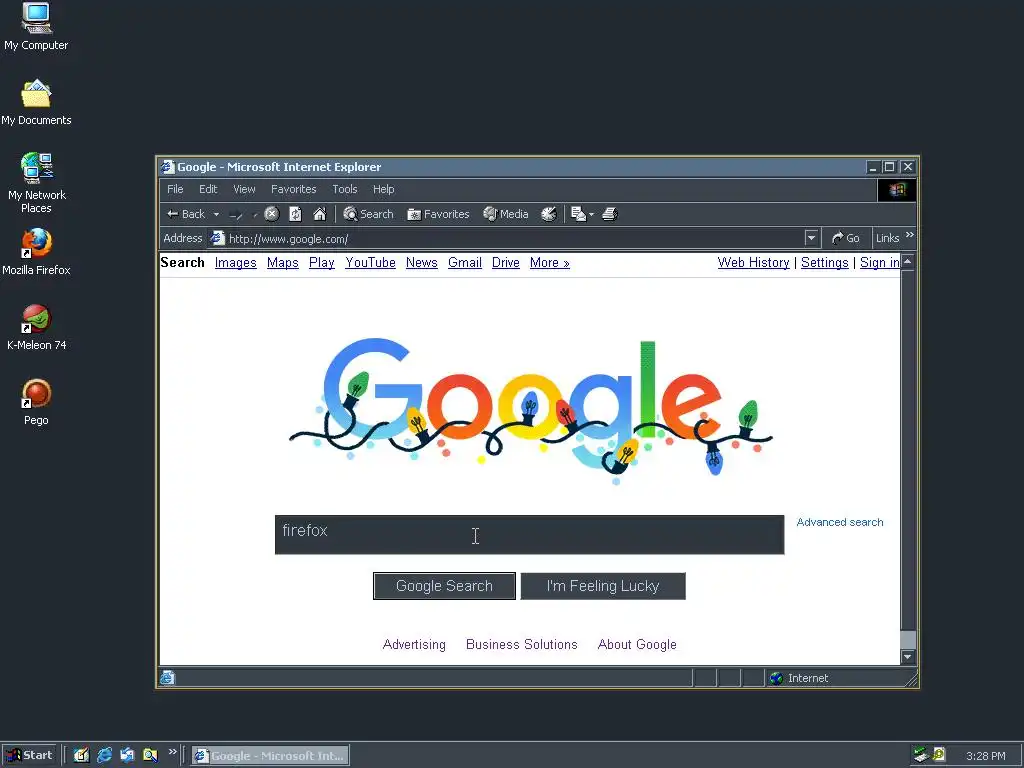Expand the Links toolbar chevron
This screenshot has width=1024, height=768.
point(910,235)
